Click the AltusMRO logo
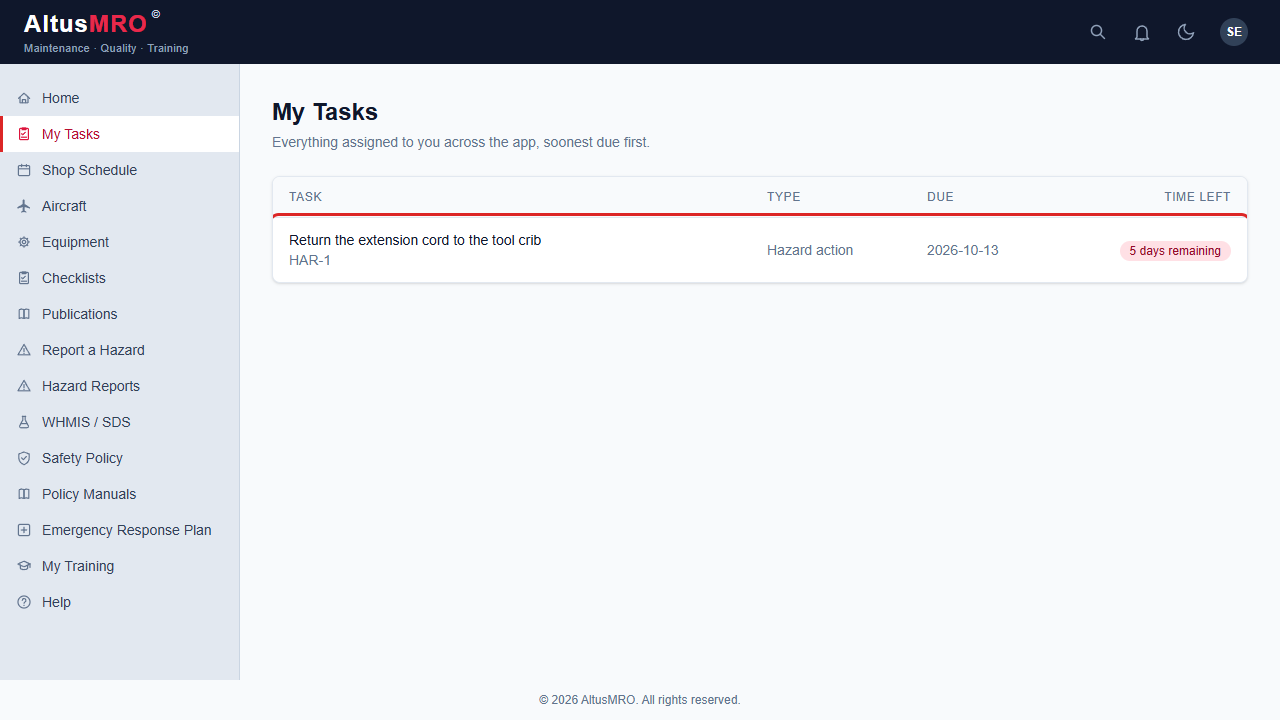Viewport: 1280px width, 720px height. pyautogui.click(x=92, y=24)
